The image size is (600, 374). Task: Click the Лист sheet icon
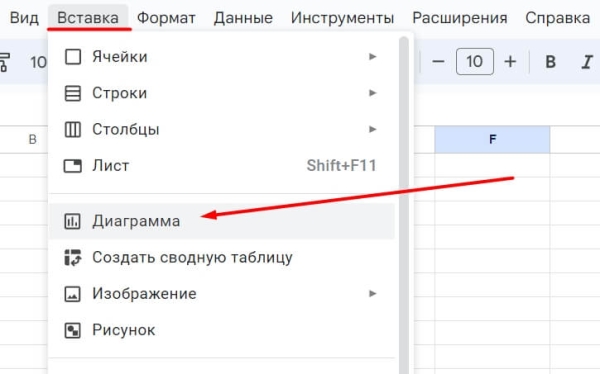coord(73,166)
